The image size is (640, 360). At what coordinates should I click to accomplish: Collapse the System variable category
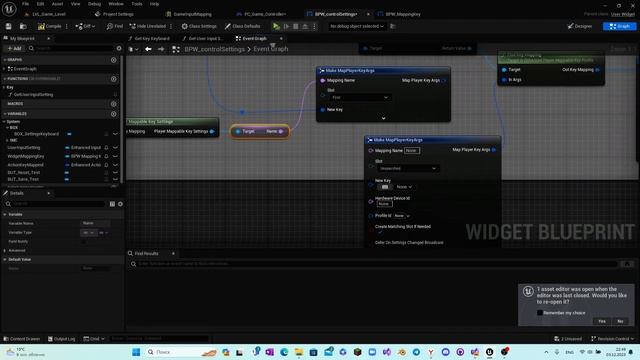click(x=4, y=121)
